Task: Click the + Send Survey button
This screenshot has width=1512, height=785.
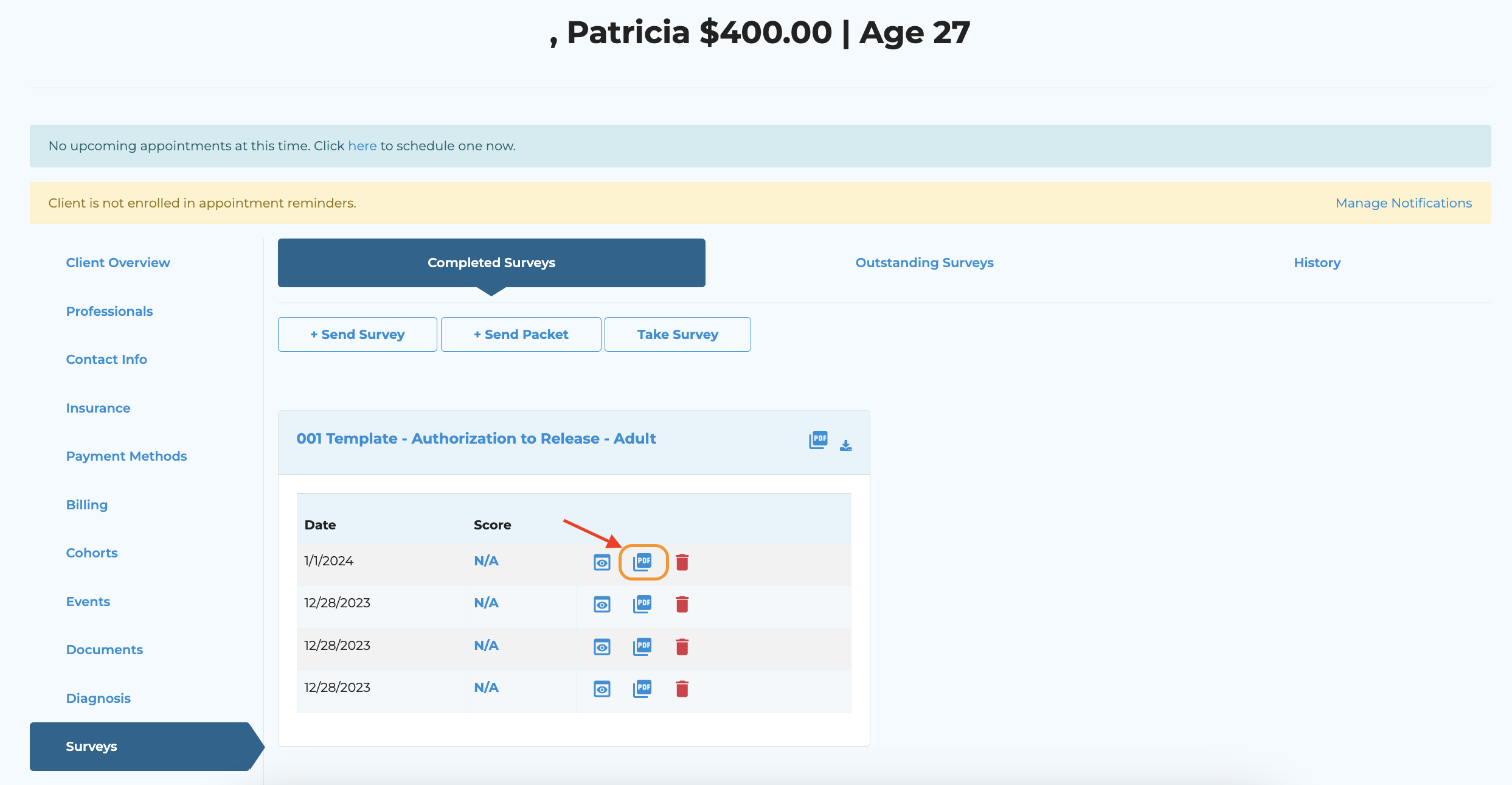Action: coord(357,334)
